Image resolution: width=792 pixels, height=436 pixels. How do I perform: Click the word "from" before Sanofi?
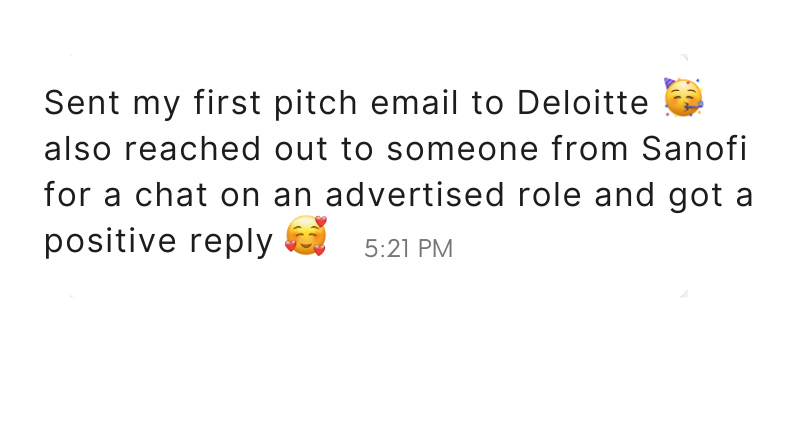[589, 149]
